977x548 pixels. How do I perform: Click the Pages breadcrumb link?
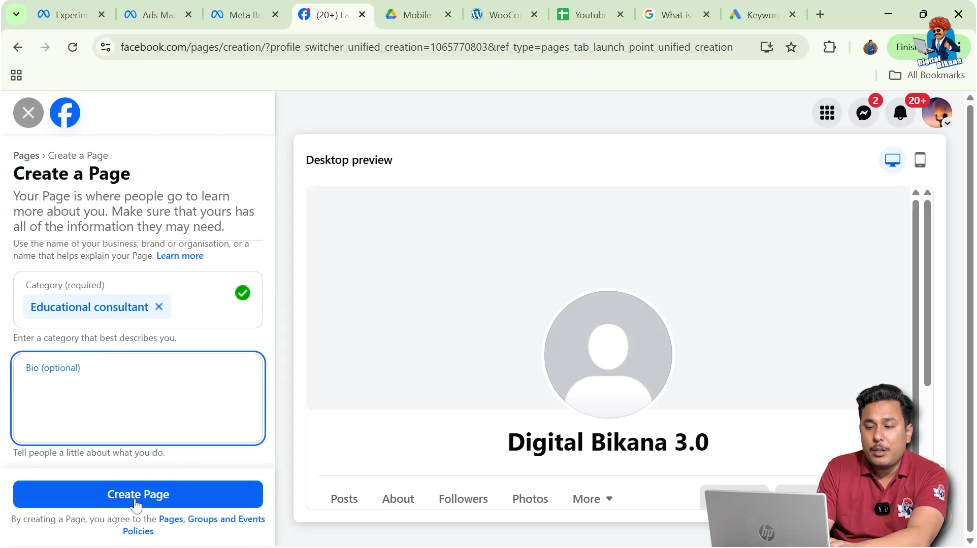click(26, 155)
